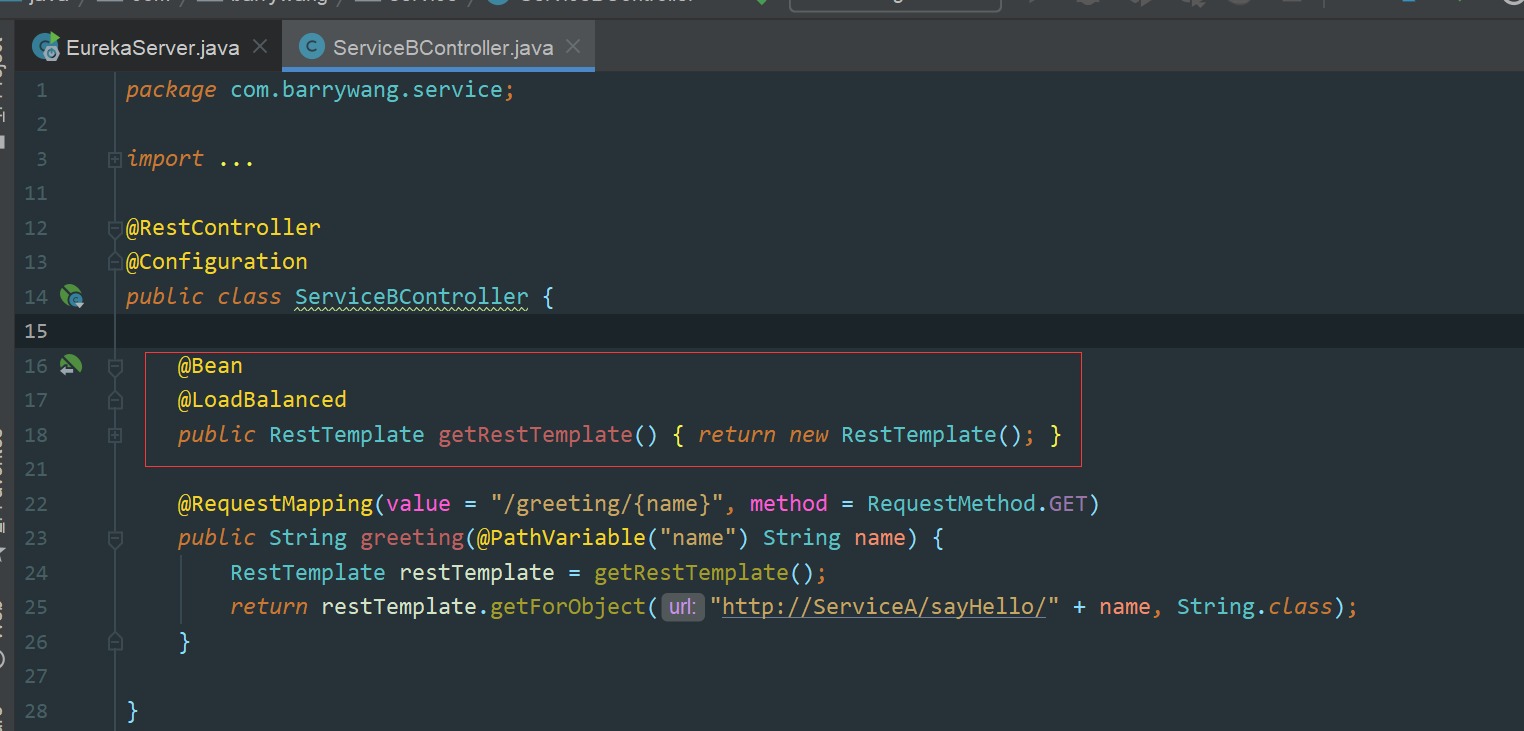This screenshot has width=1524, height=731.
Task: Click fold end marker on line 26
Action: (115, 641)
